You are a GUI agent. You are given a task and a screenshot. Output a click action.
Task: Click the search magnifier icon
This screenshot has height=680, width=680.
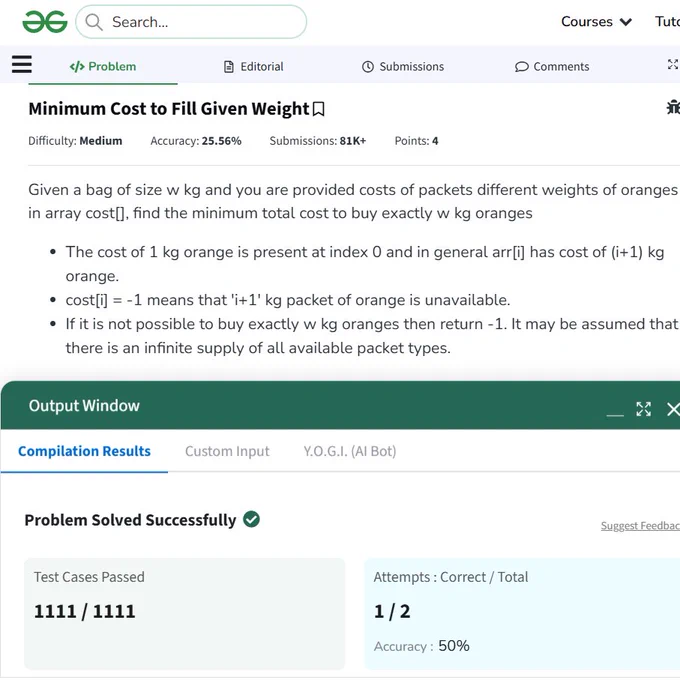94,22
